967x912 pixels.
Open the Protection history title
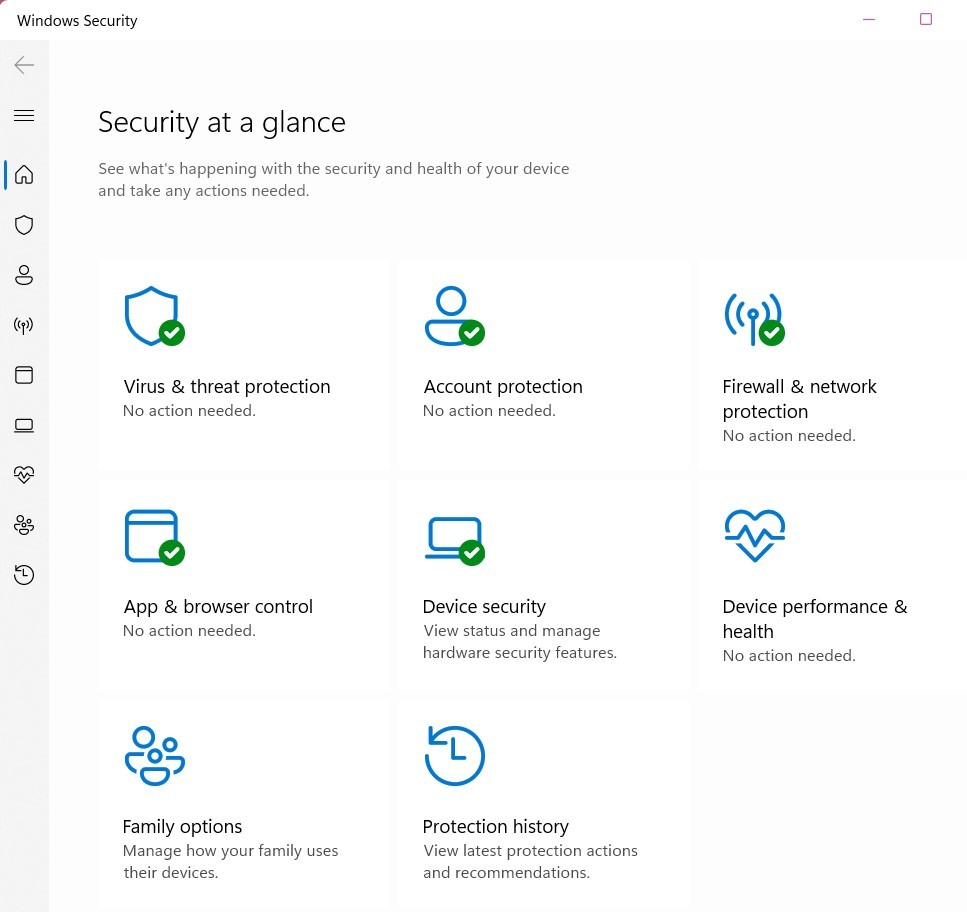click(x=495, y=827)
